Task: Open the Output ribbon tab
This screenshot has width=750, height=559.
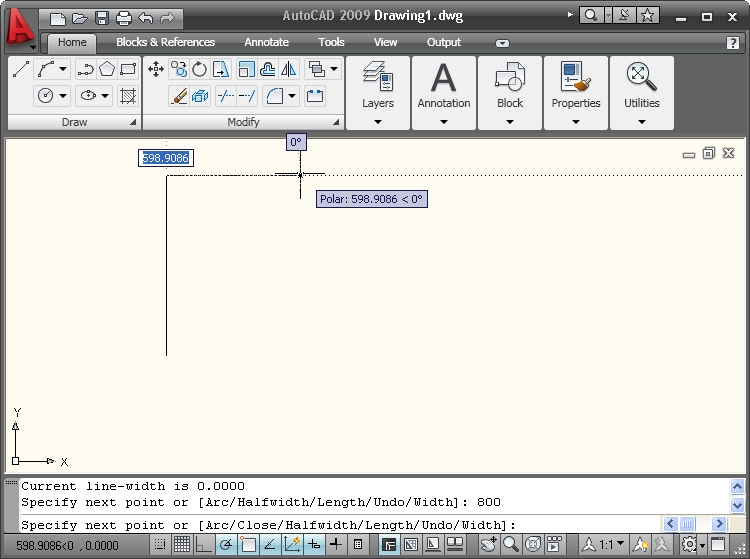Action: click(443, 42)
